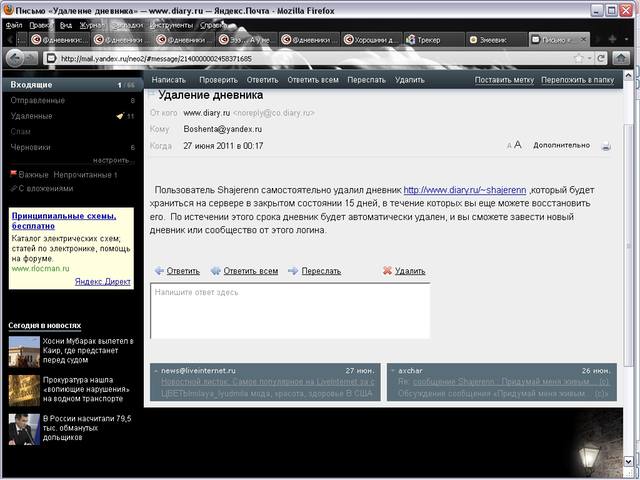
Task: Click the reply-all double arrow icon
Action: coord(216,271)
